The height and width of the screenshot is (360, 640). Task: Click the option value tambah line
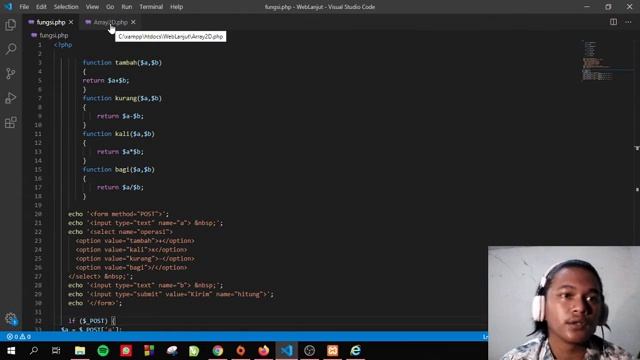point(135,241)
